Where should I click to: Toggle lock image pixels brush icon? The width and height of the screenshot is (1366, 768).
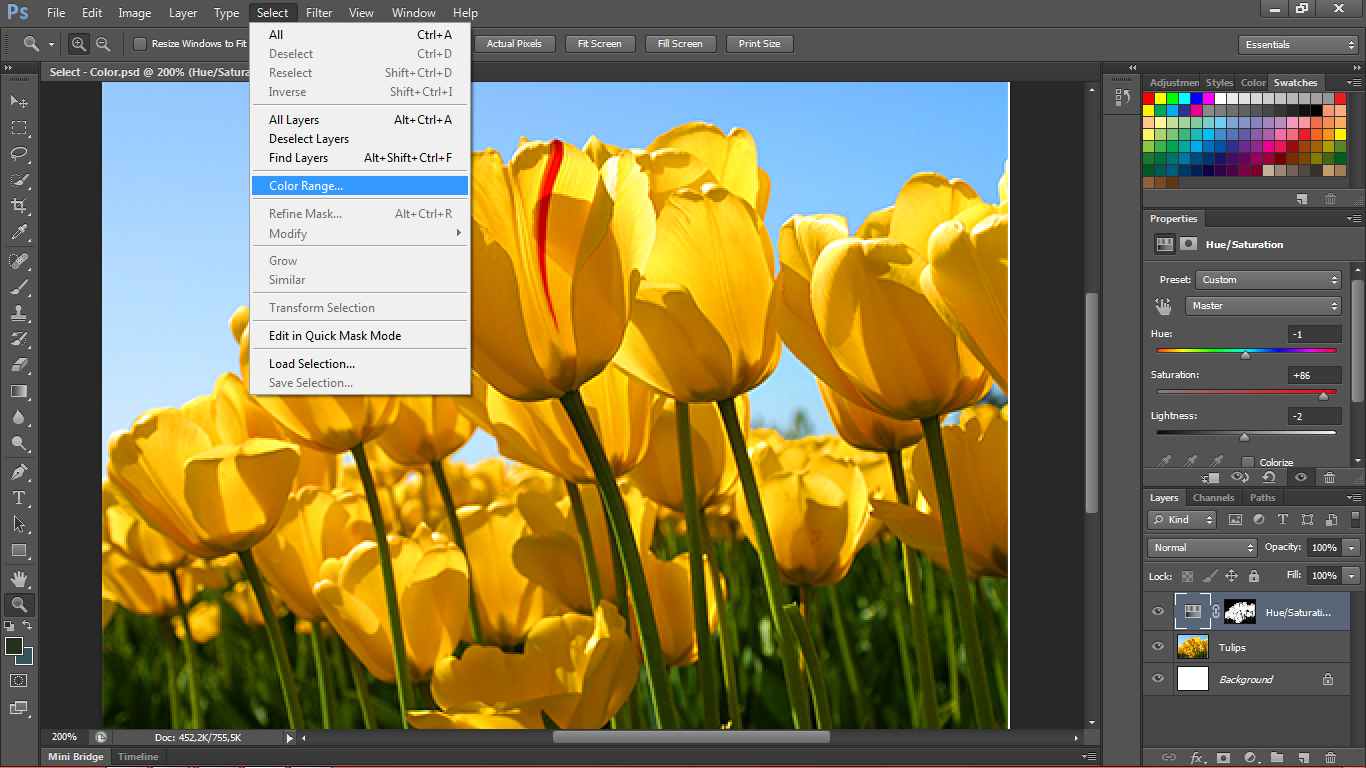point(1209,576)
